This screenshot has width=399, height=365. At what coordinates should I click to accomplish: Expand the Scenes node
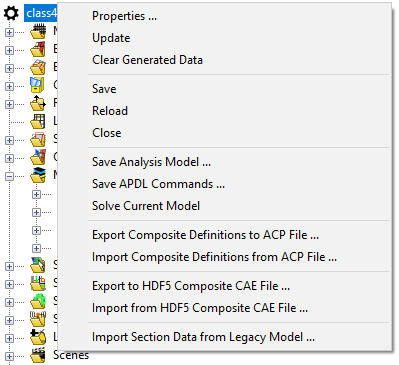pos(9,356)
